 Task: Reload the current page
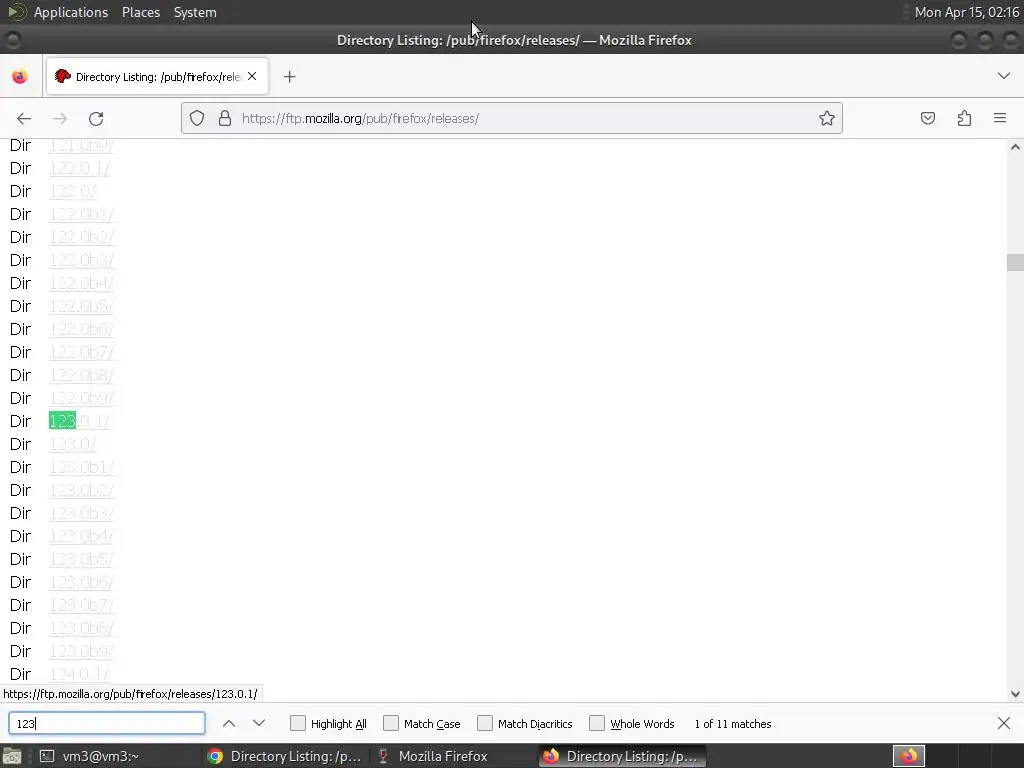[96, 118]
